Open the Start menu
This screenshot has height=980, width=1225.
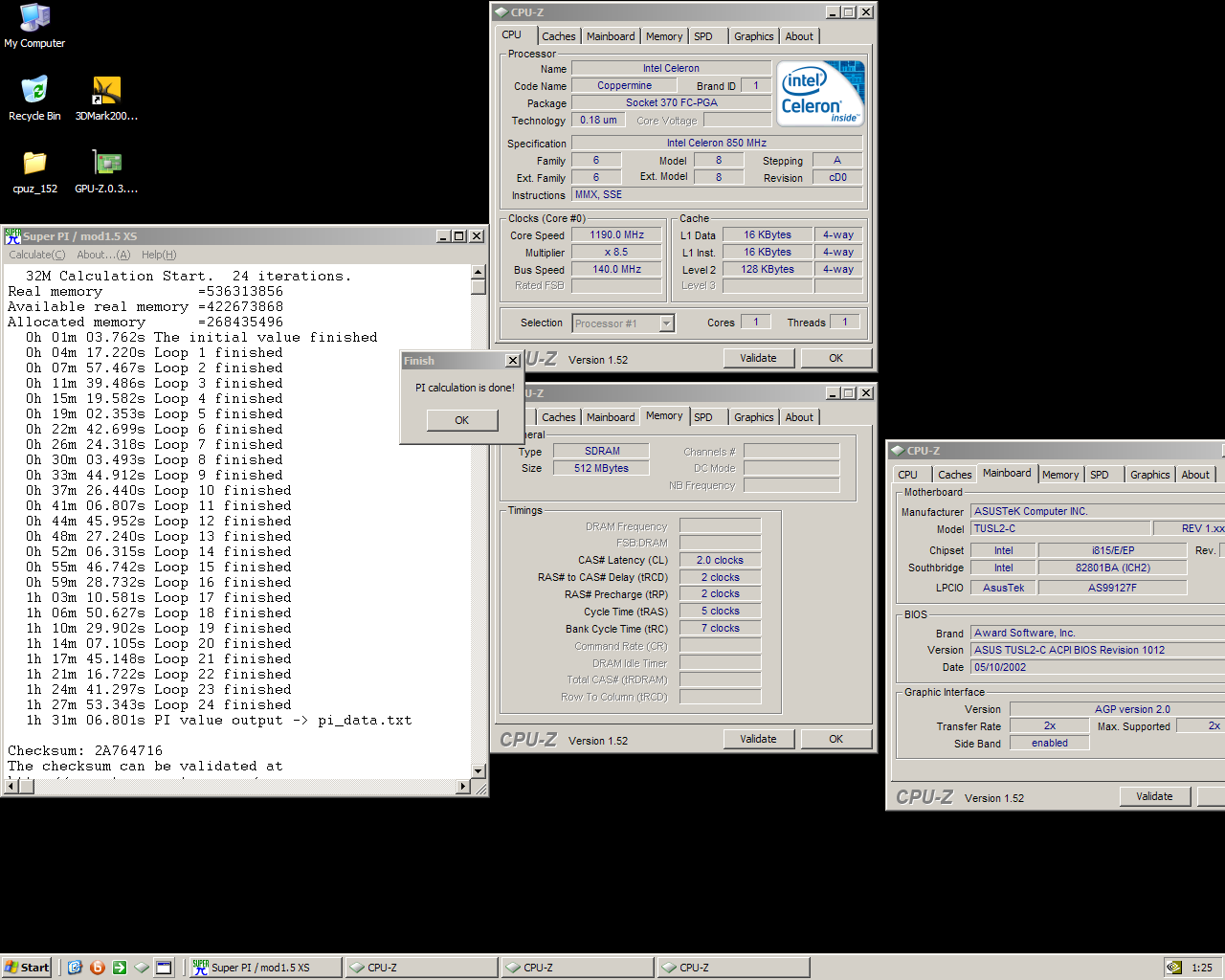(x=27, y=968)
